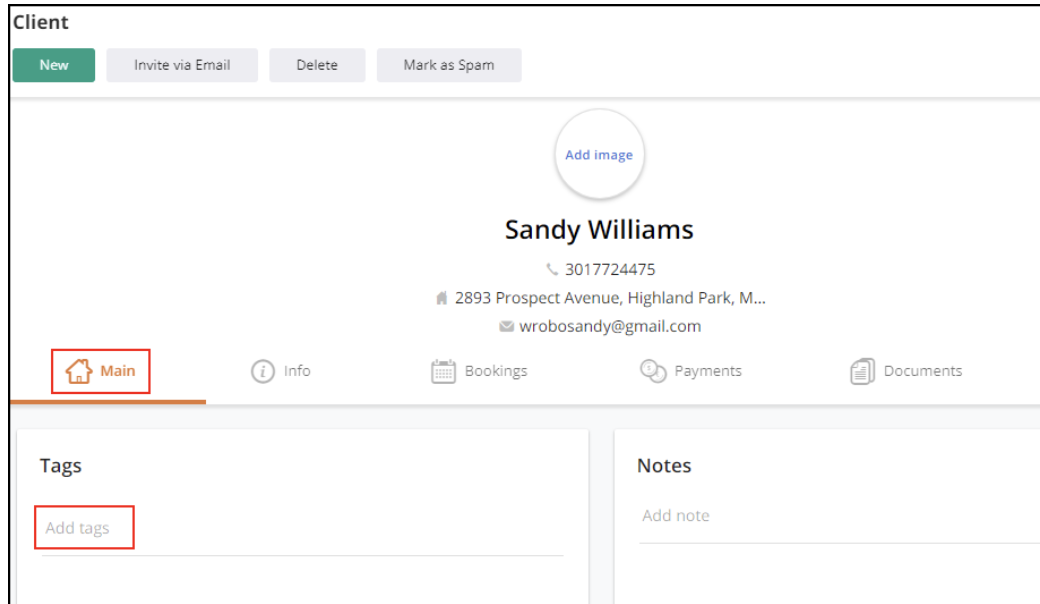Click the phone number 3017724475
The height and width of the screenshot is (604, 1040).
click(x=610, y=270)
